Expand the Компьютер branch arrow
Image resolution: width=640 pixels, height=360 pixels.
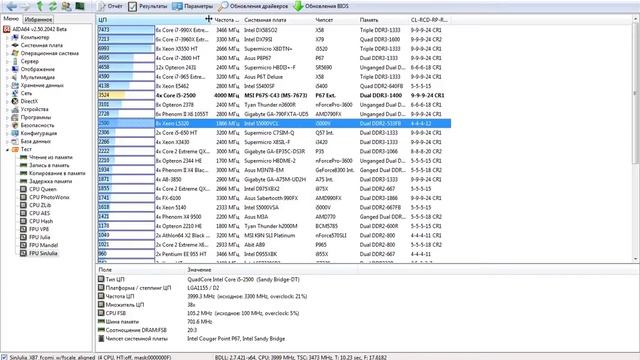coord(7,37)
